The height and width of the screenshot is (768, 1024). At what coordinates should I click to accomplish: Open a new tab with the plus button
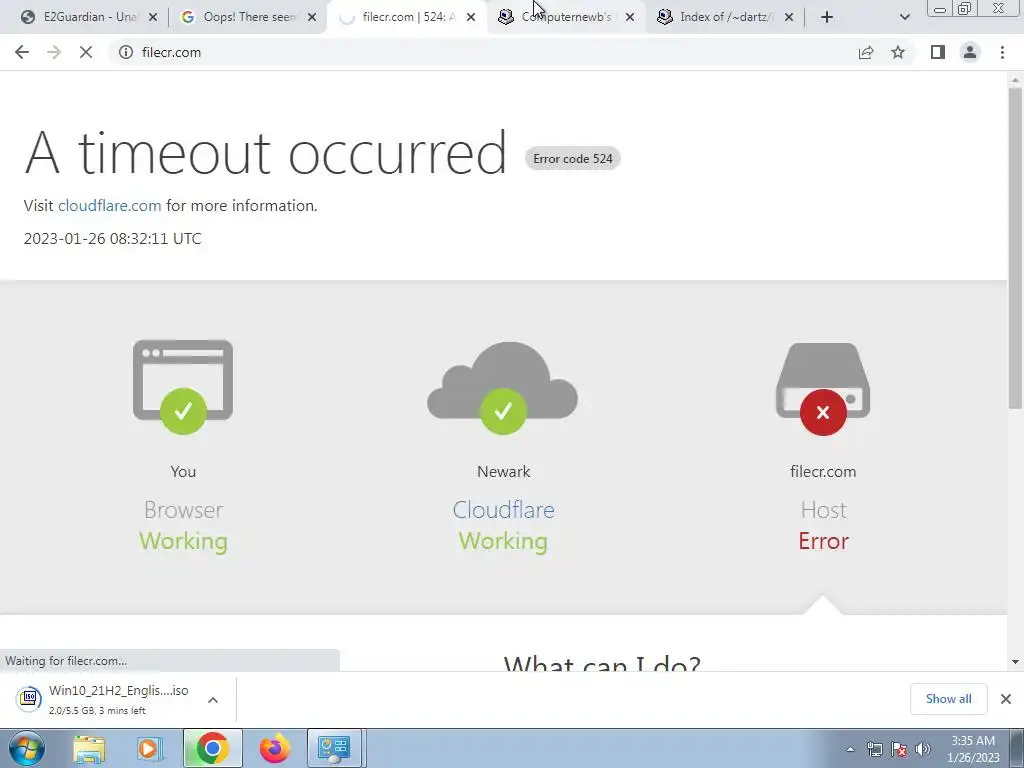pyautogui.click(x=827, y=17)
